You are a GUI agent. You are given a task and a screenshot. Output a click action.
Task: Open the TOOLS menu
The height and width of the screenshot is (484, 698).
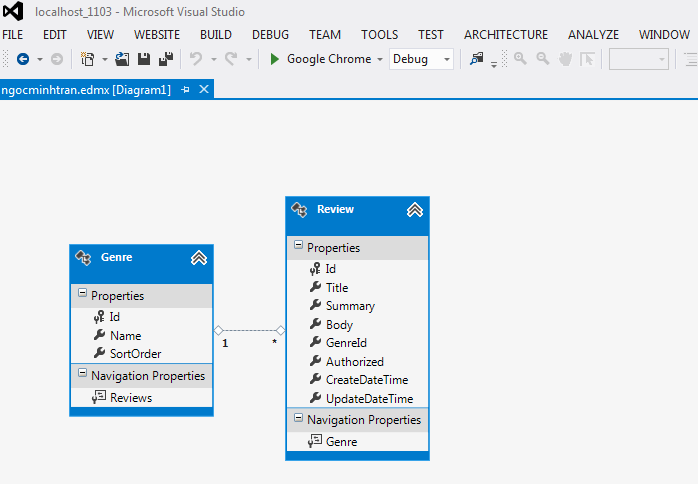pos(380,35)
